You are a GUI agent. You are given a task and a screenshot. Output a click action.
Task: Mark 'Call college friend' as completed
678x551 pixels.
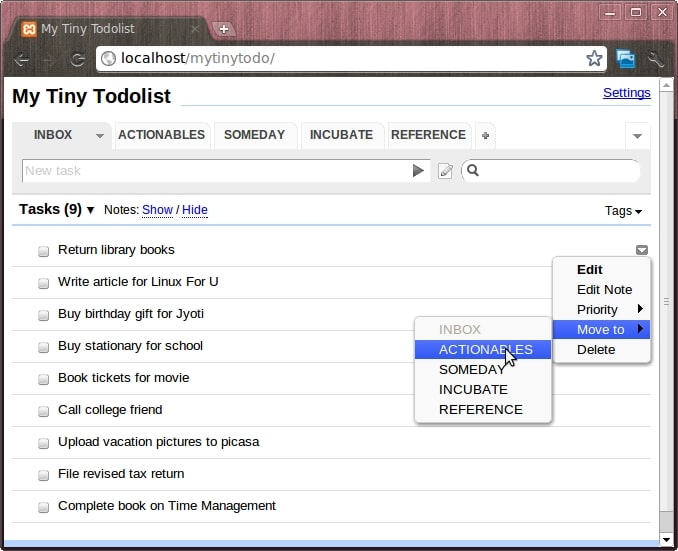point(43,411)
